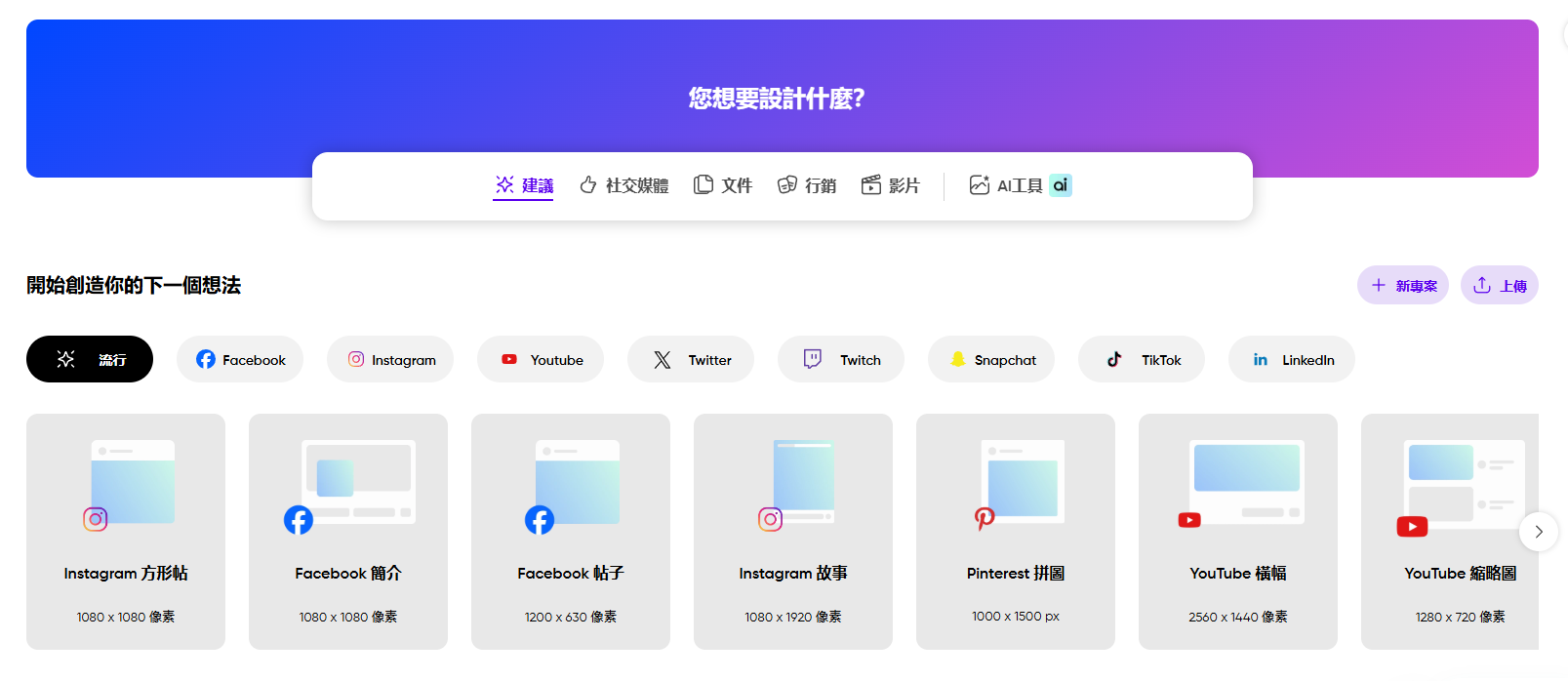Click the clapperboard icon beside 影片
This screenshot has width=1568, height=681.
point(871,184)
